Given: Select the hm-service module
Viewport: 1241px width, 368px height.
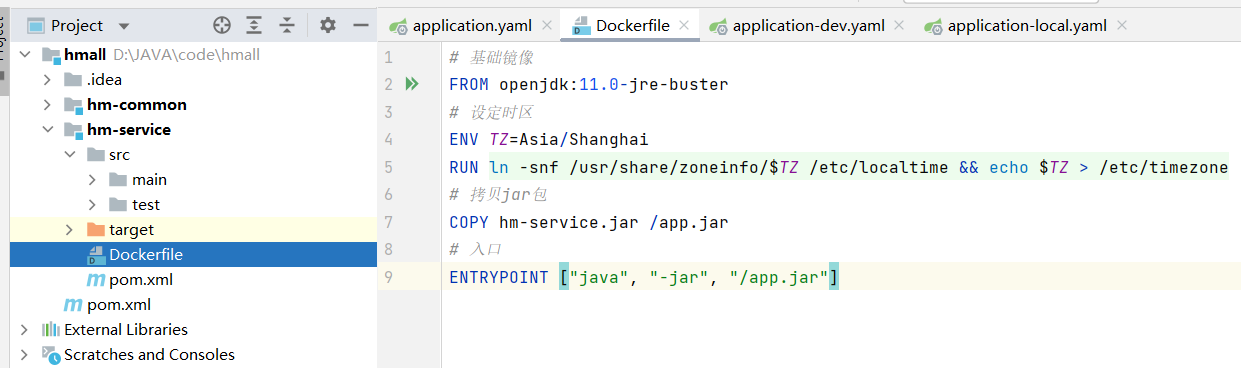Looking at the screenshot, I should [129, 130].
